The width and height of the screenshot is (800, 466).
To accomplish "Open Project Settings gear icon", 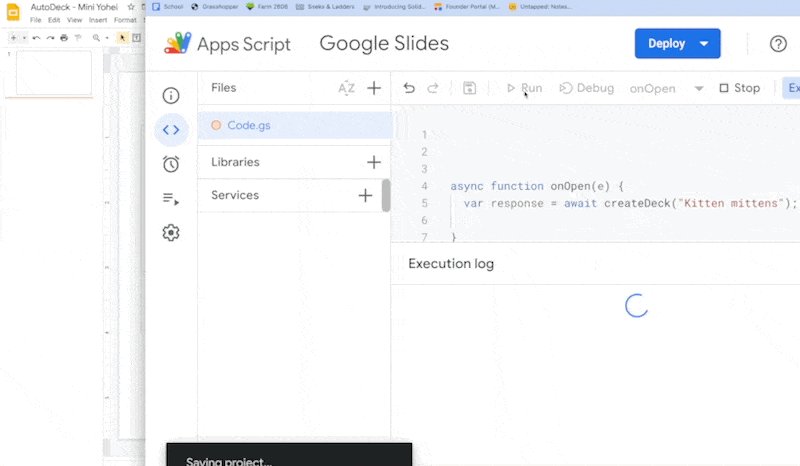I will pyautogui.click(x=171, y=233).
